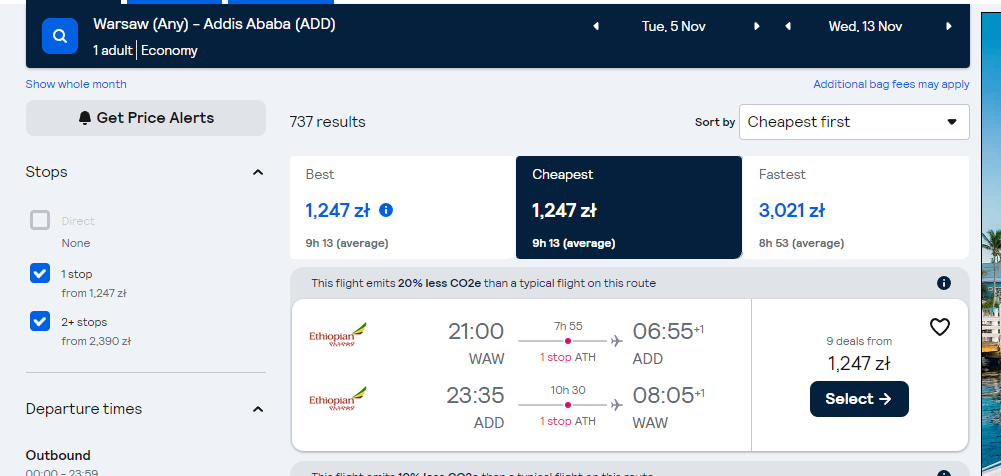Screen dimensions: 1001x476
Task: Click info icon beside Best price
Action: [386, 210]
